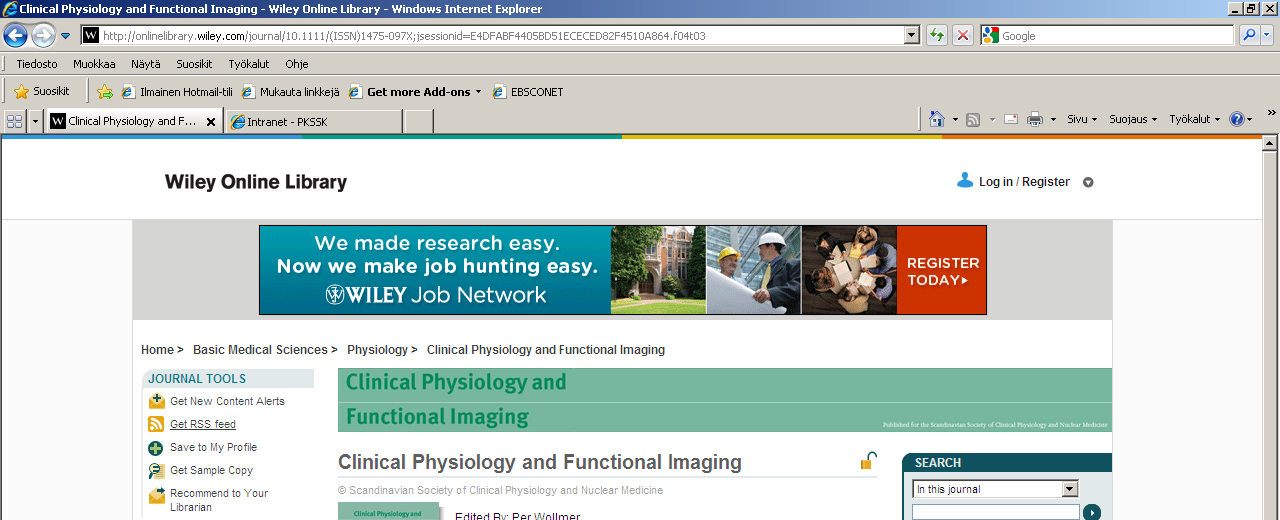
Task: Click REGISTER TODAY on the banner
Action: (x=942, y=271)
